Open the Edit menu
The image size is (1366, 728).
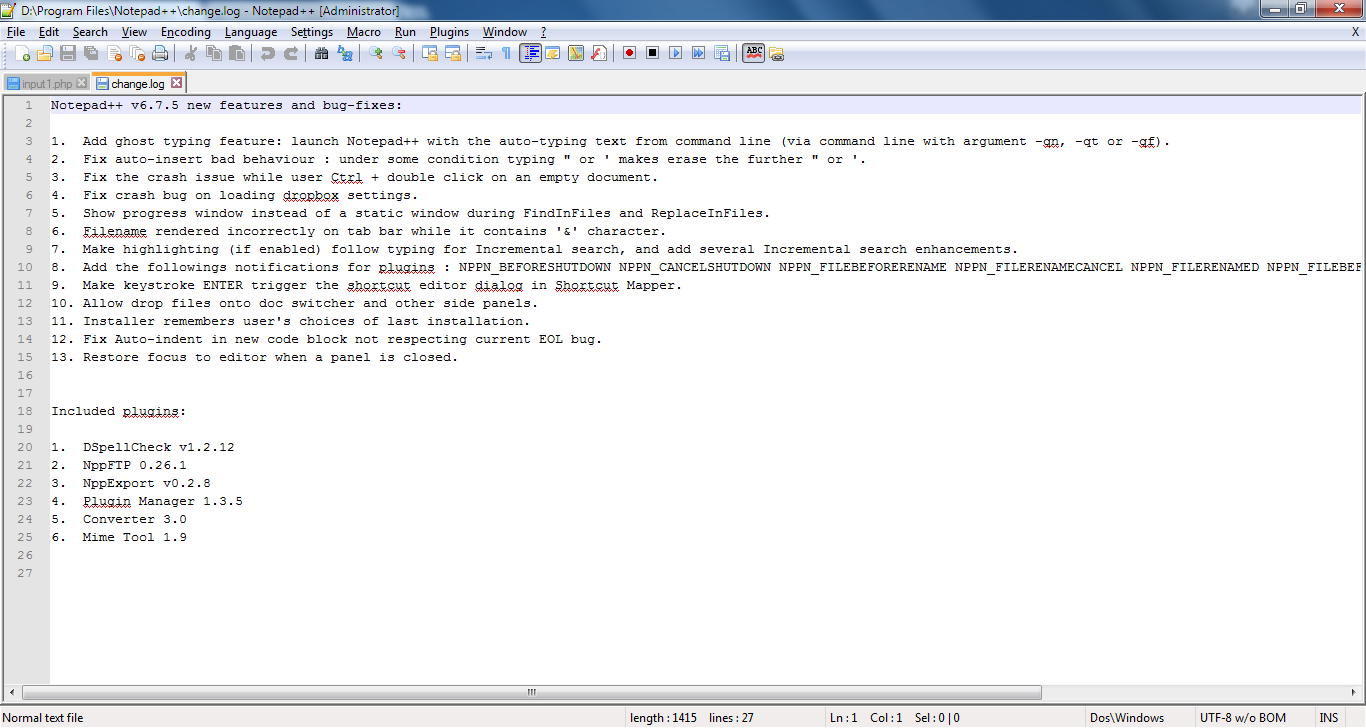pos(49,32)
